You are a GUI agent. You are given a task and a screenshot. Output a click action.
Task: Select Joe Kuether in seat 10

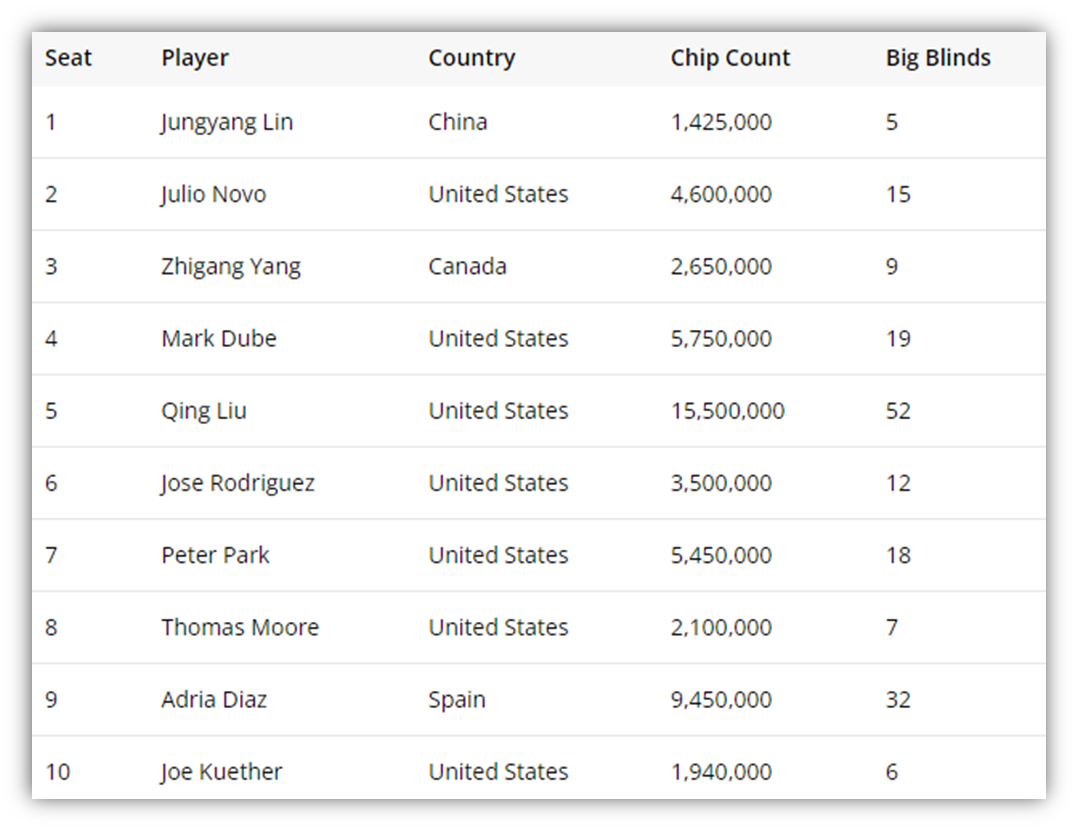(x=221, y=773)
